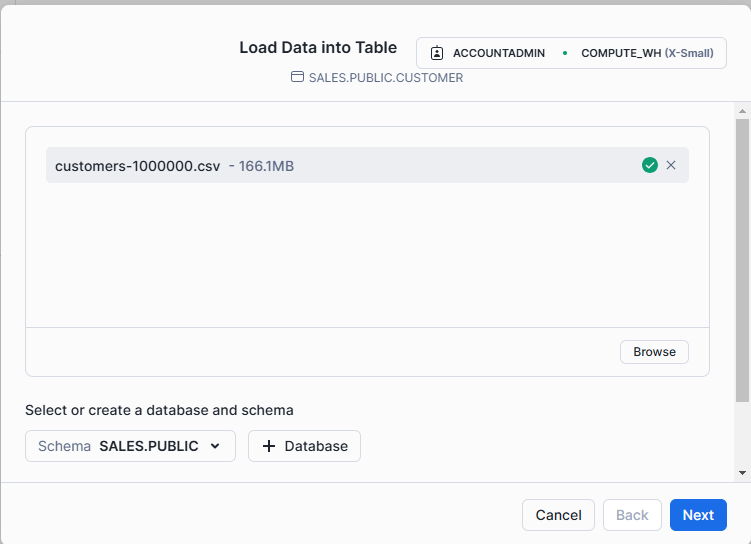Viewport: 751px width, 544px height.
Task: Expand the Schema dropdown chevron
Action: (215, 446)
